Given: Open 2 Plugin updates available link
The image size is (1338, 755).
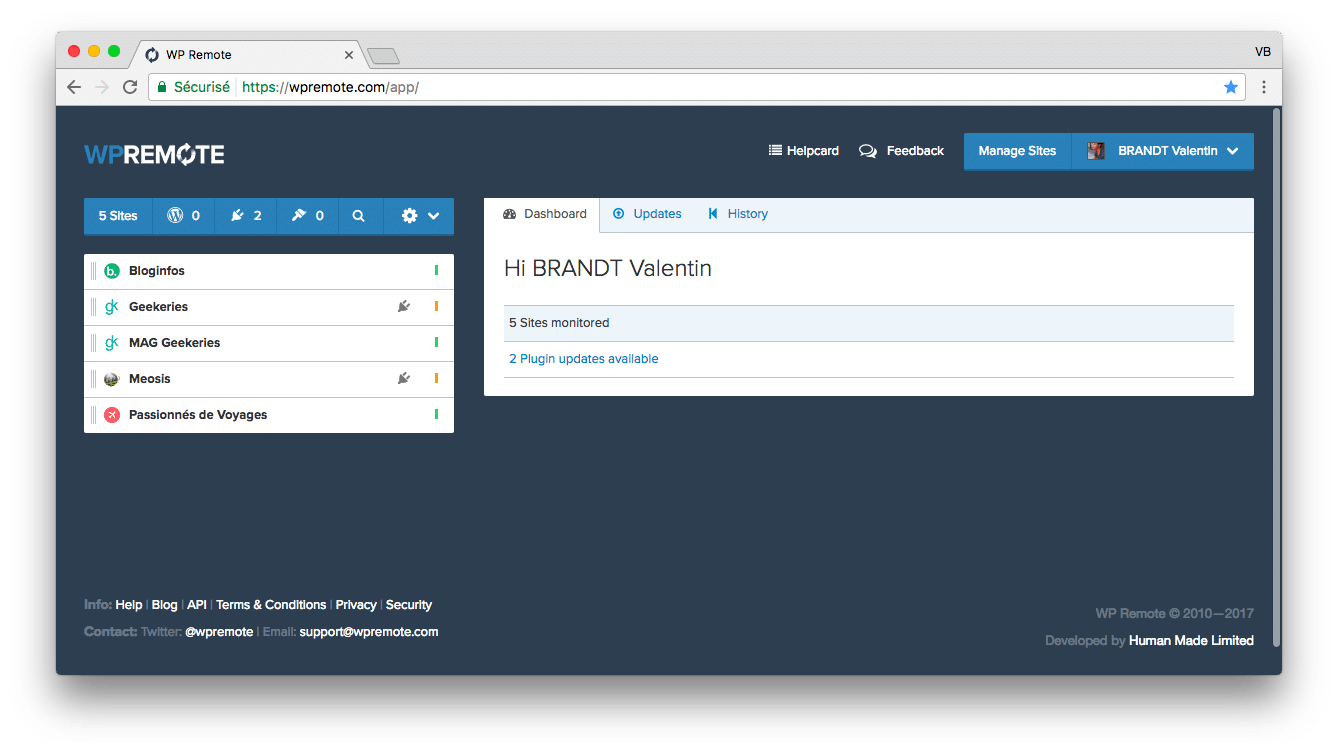Looking at the screenshot, I should click(x=584, y=359).
